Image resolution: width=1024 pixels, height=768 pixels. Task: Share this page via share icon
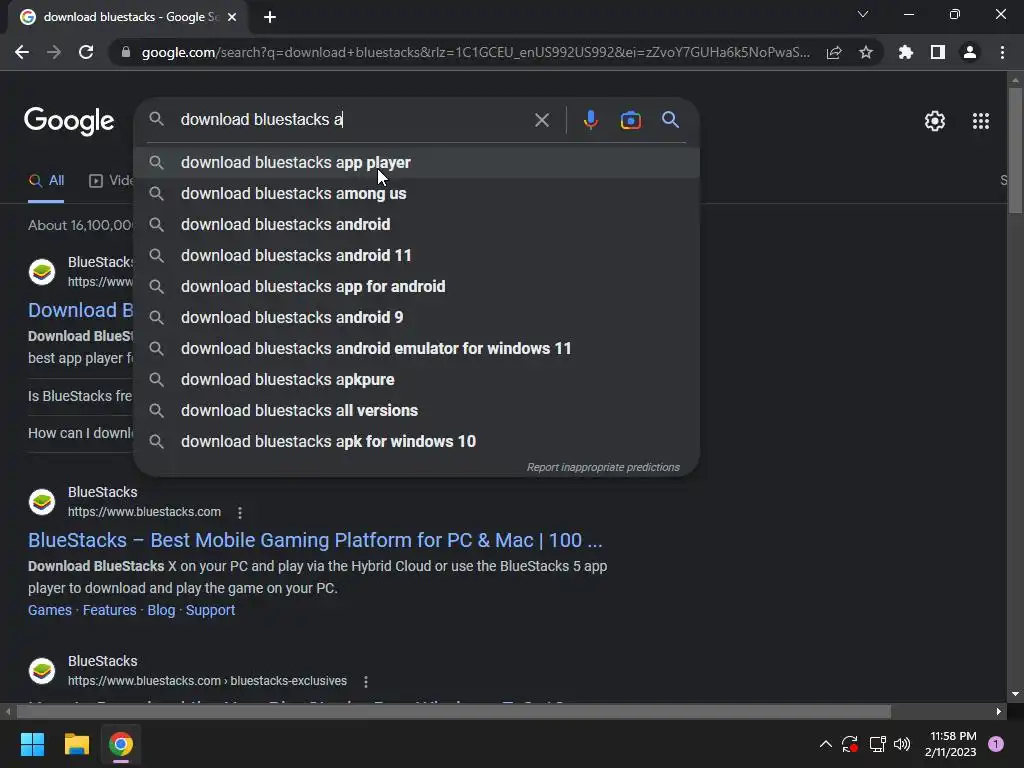point(834,52)
